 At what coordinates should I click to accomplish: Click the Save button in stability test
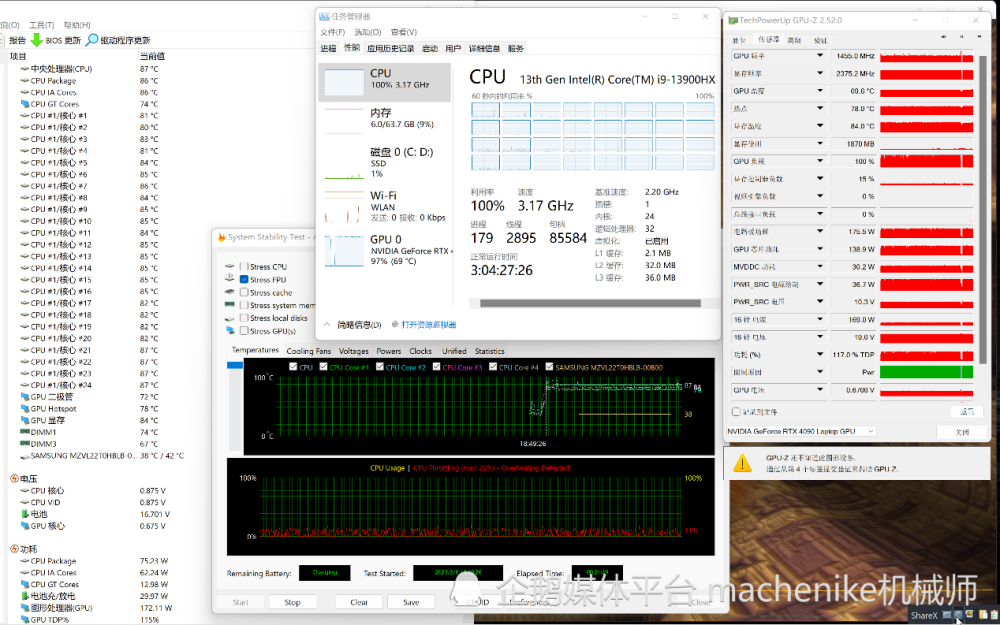(411, 602)
